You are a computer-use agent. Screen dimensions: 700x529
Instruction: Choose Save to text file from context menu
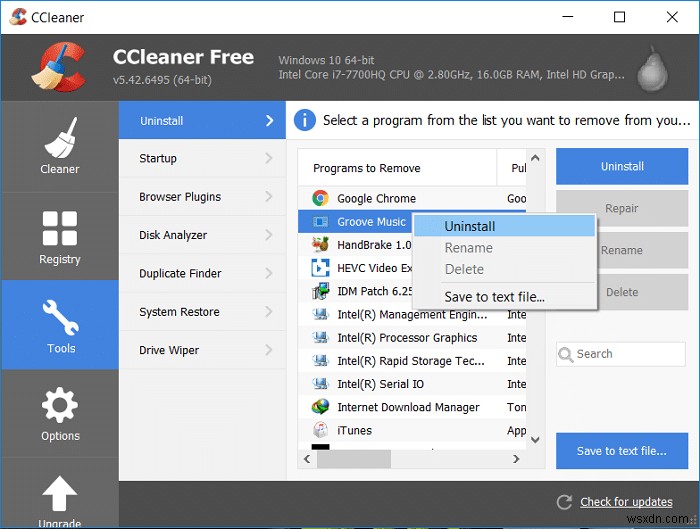pos(504,297)
